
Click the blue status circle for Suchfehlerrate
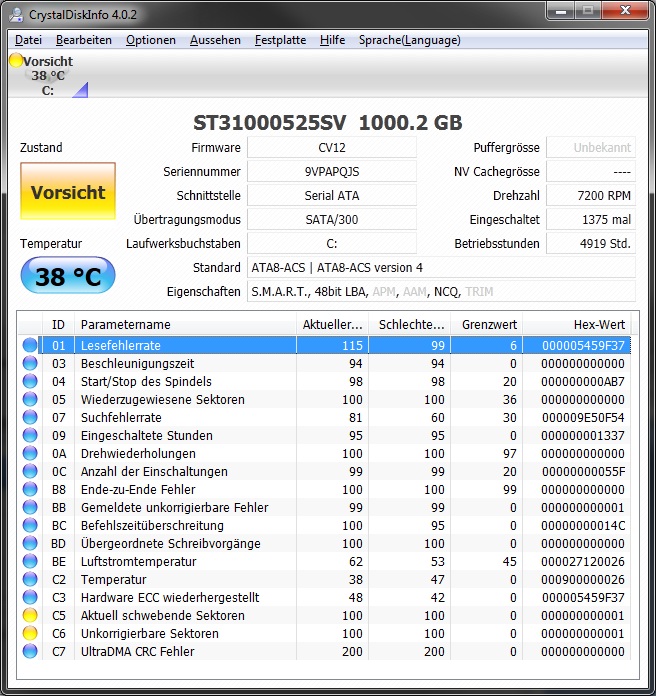pyautogui.click(x=30, y=418)
